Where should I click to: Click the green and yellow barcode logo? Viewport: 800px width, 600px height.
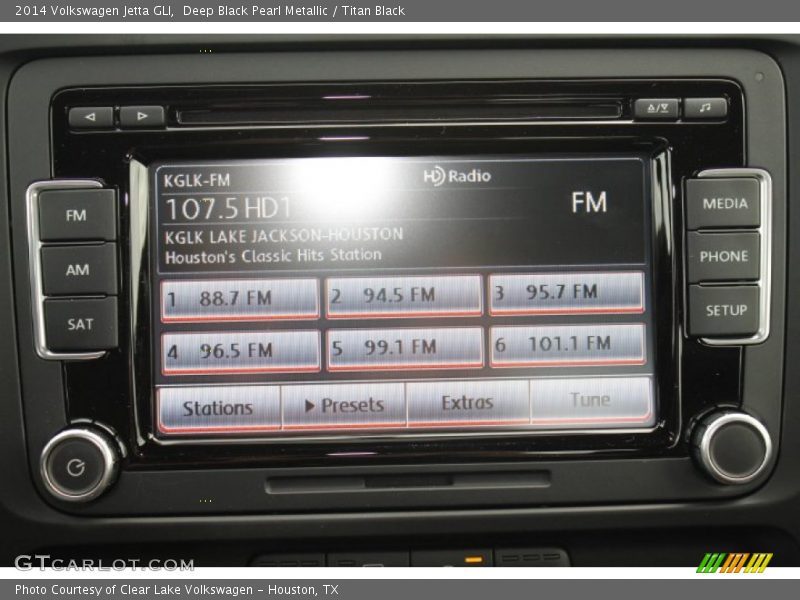[x=737, y=562]
